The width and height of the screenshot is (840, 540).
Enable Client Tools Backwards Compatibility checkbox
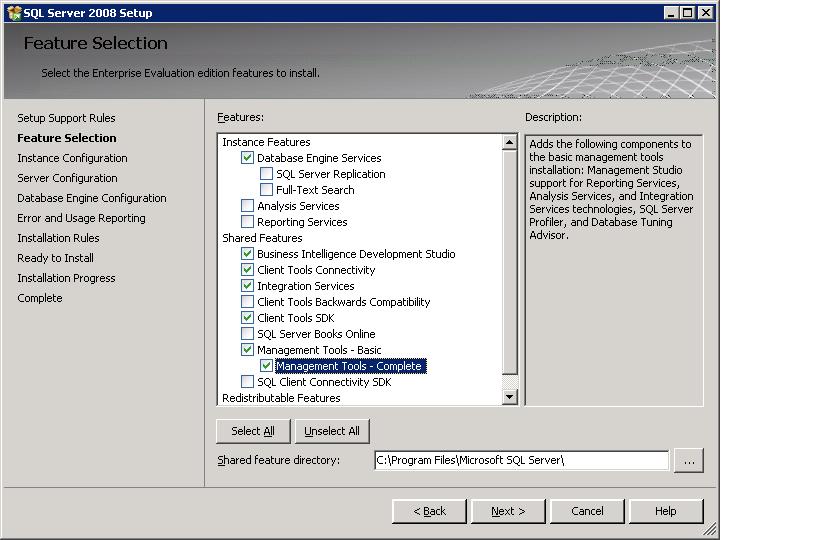pyautogui.click(x=247, y=302)
